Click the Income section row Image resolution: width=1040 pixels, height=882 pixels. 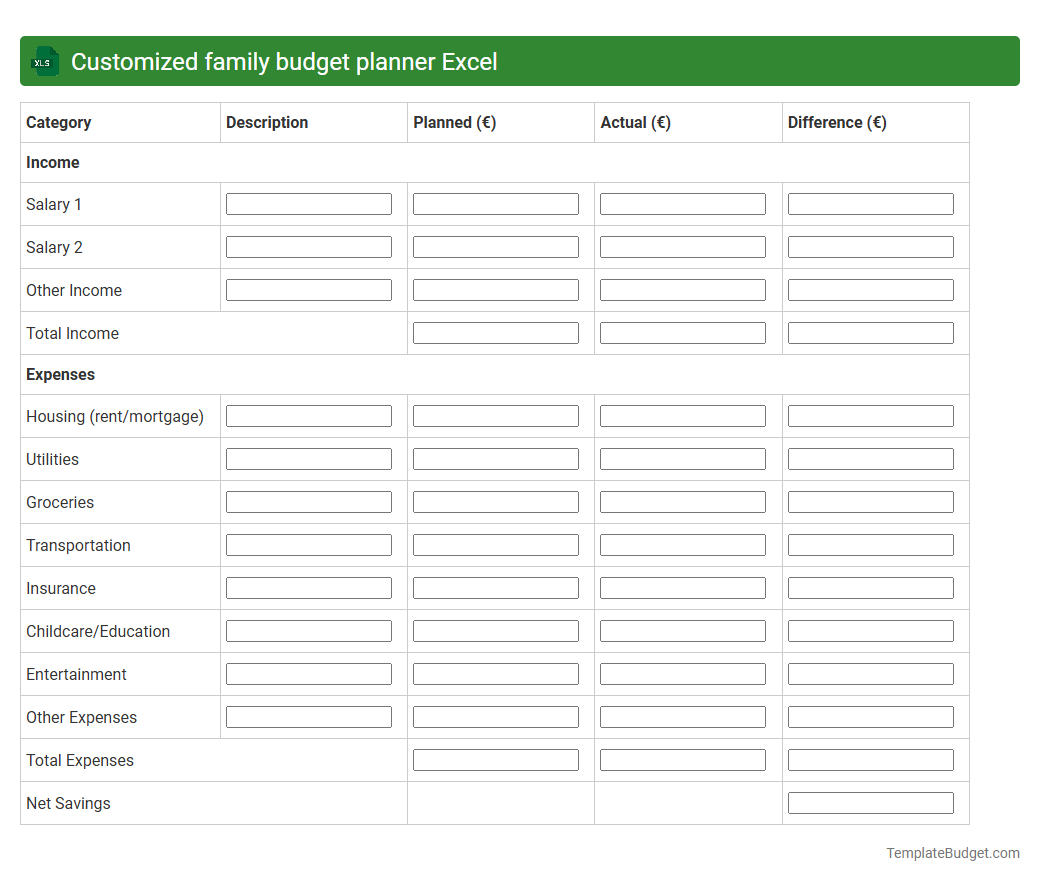tap(53, 162)
